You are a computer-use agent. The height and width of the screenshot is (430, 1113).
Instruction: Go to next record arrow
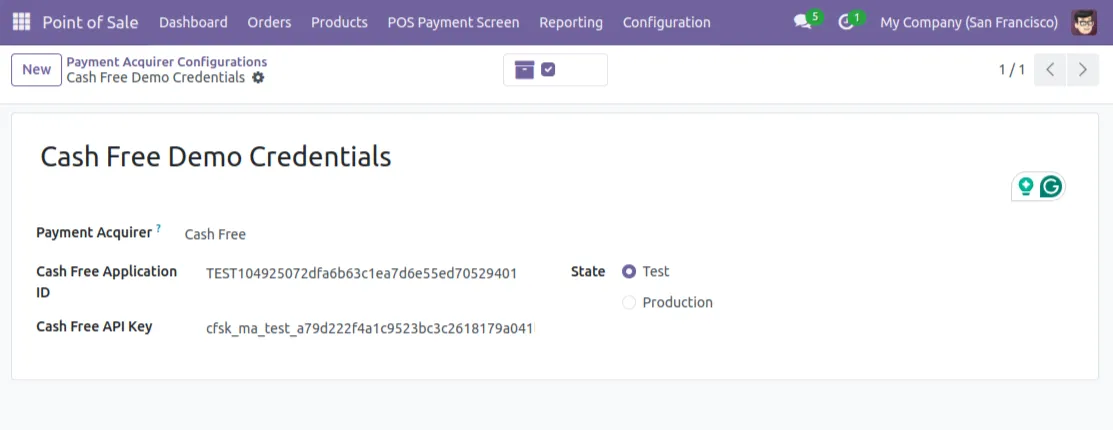1082,70
